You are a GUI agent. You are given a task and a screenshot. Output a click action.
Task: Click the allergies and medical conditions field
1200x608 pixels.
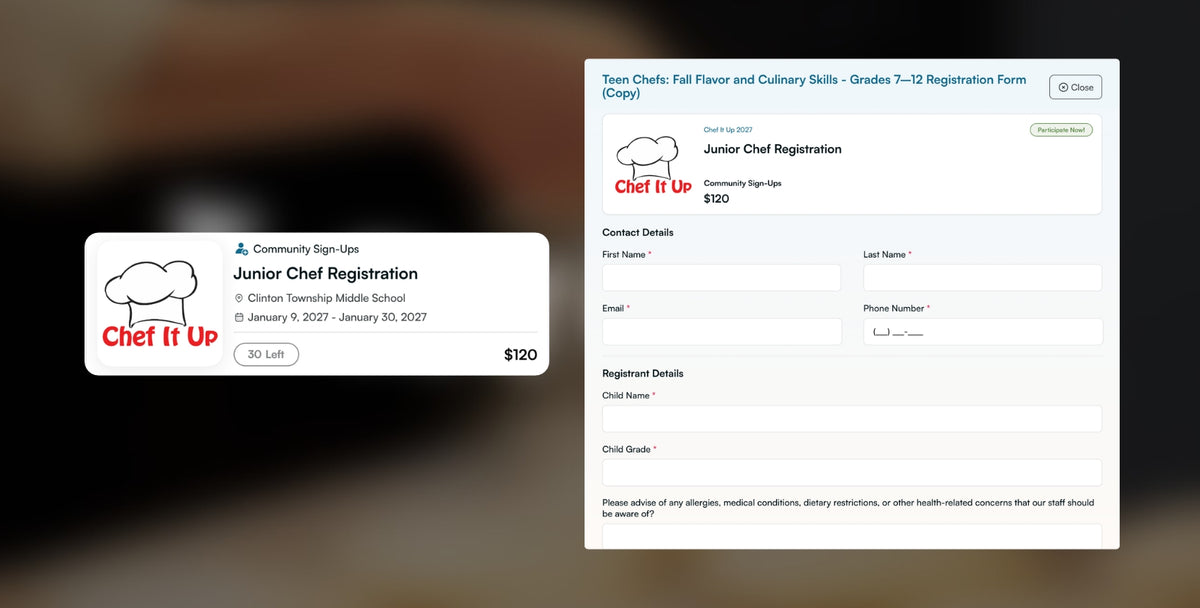coord(852,536)
